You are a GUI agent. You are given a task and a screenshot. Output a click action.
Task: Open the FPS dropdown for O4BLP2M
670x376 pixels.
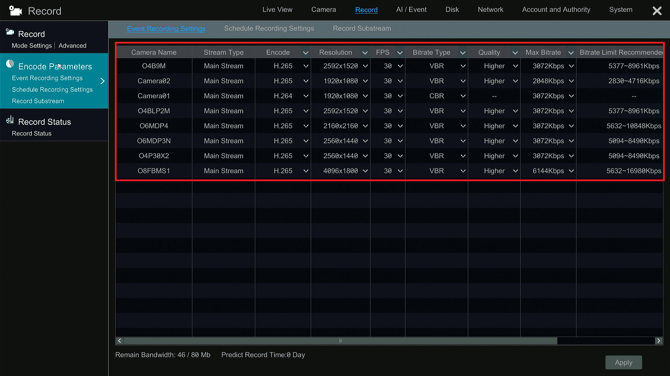click(x=400, y=111)
